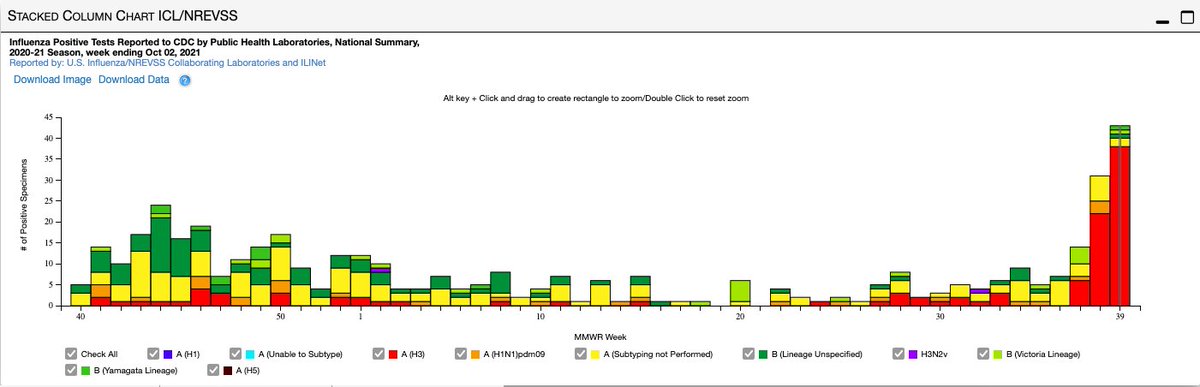Viewport: 1200px width, 387px height.
Task: Toggle A (Unable to Subtype) checkbox
Action: [237, 353]
